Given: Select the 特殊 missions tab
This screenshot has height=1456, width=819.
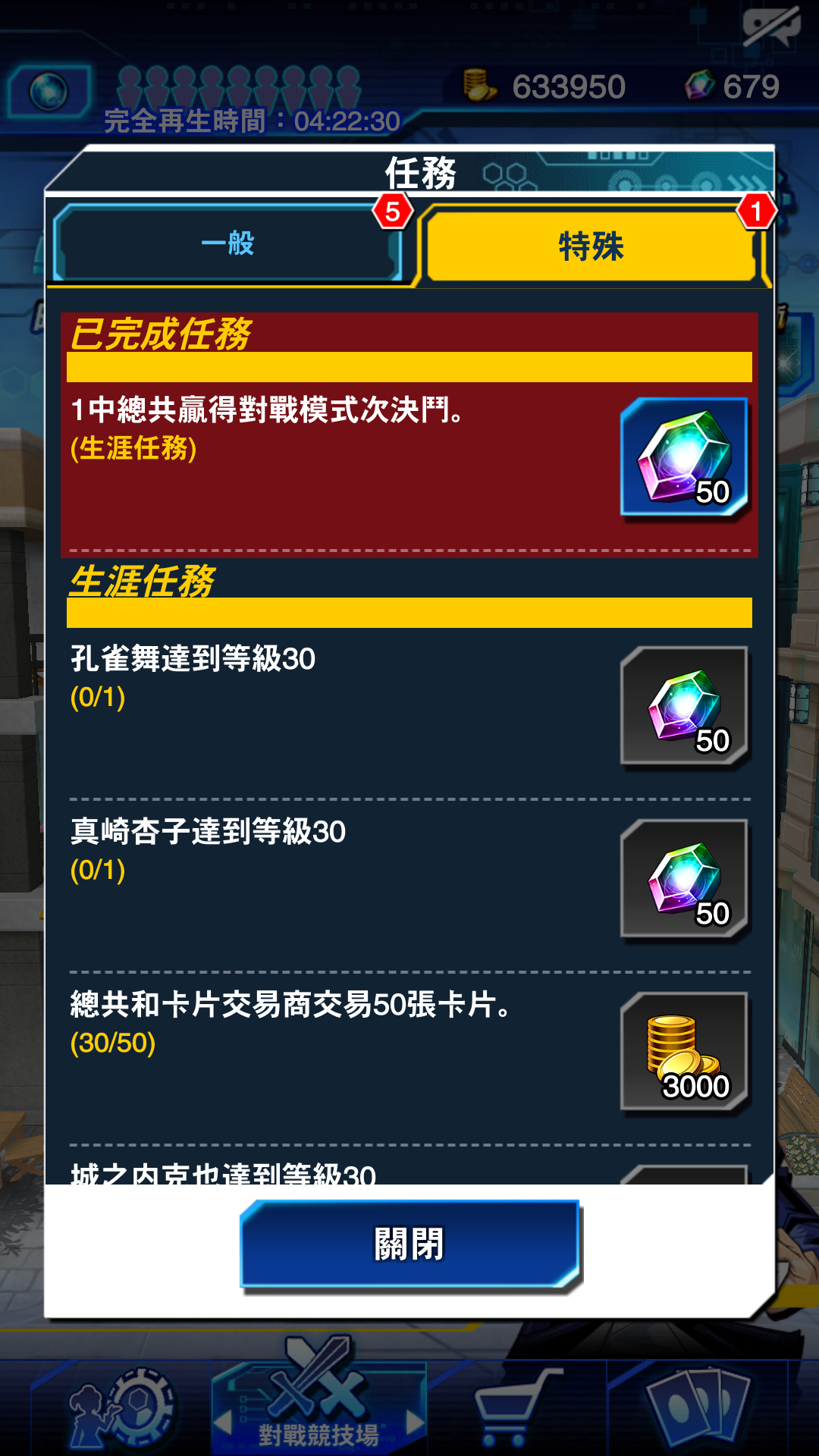Looking at the screenshot, I should (x=591, y=246).
